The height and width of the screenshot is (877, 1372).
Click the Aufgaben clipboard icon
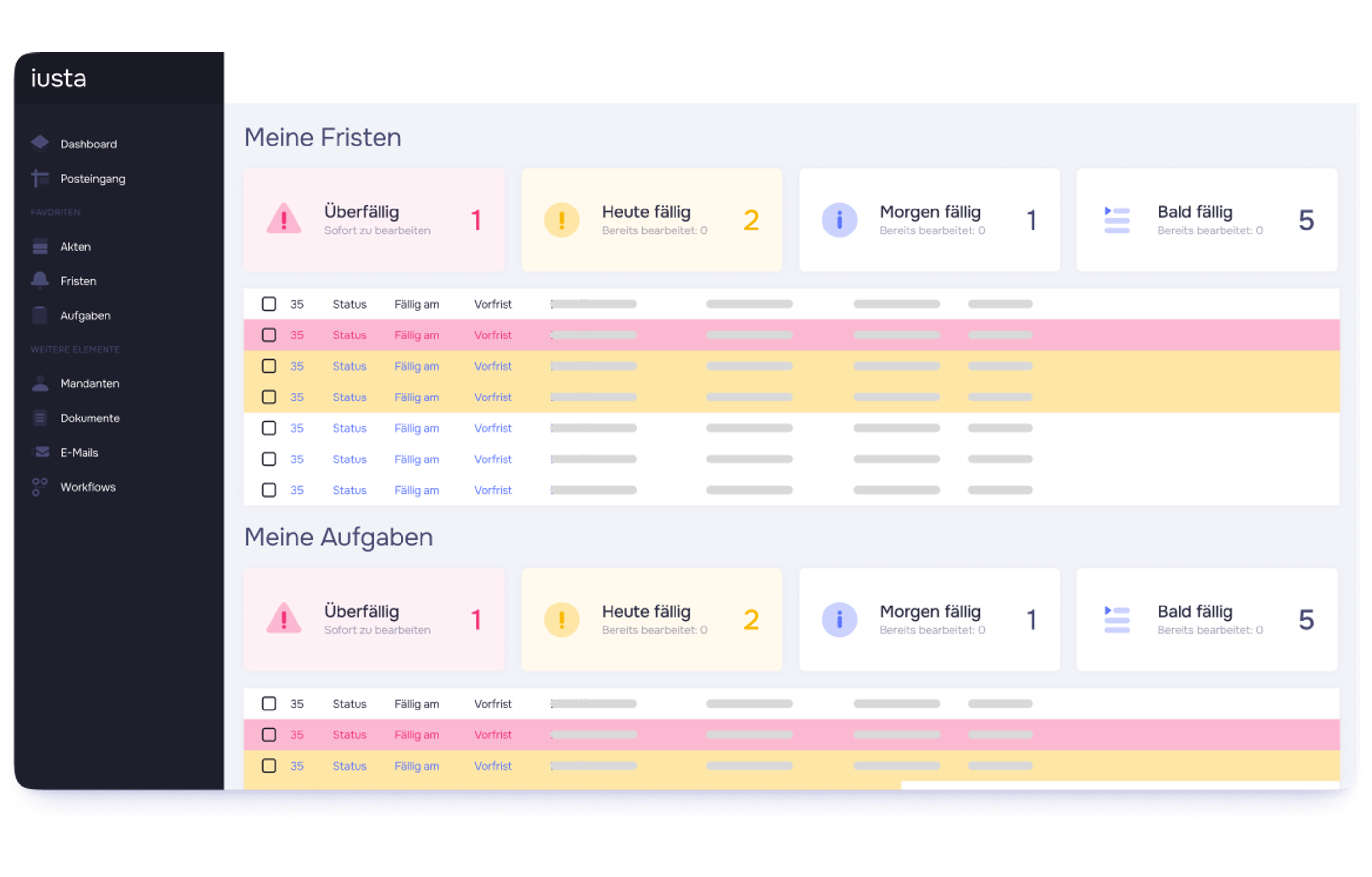40,315
